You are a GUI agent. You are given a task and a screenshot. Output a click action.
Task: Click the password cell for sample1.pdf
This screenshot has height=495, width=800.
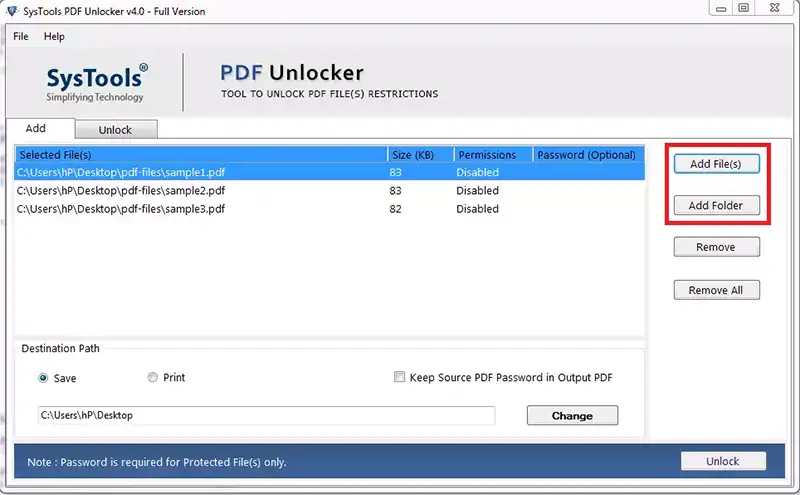click(588, 172)
